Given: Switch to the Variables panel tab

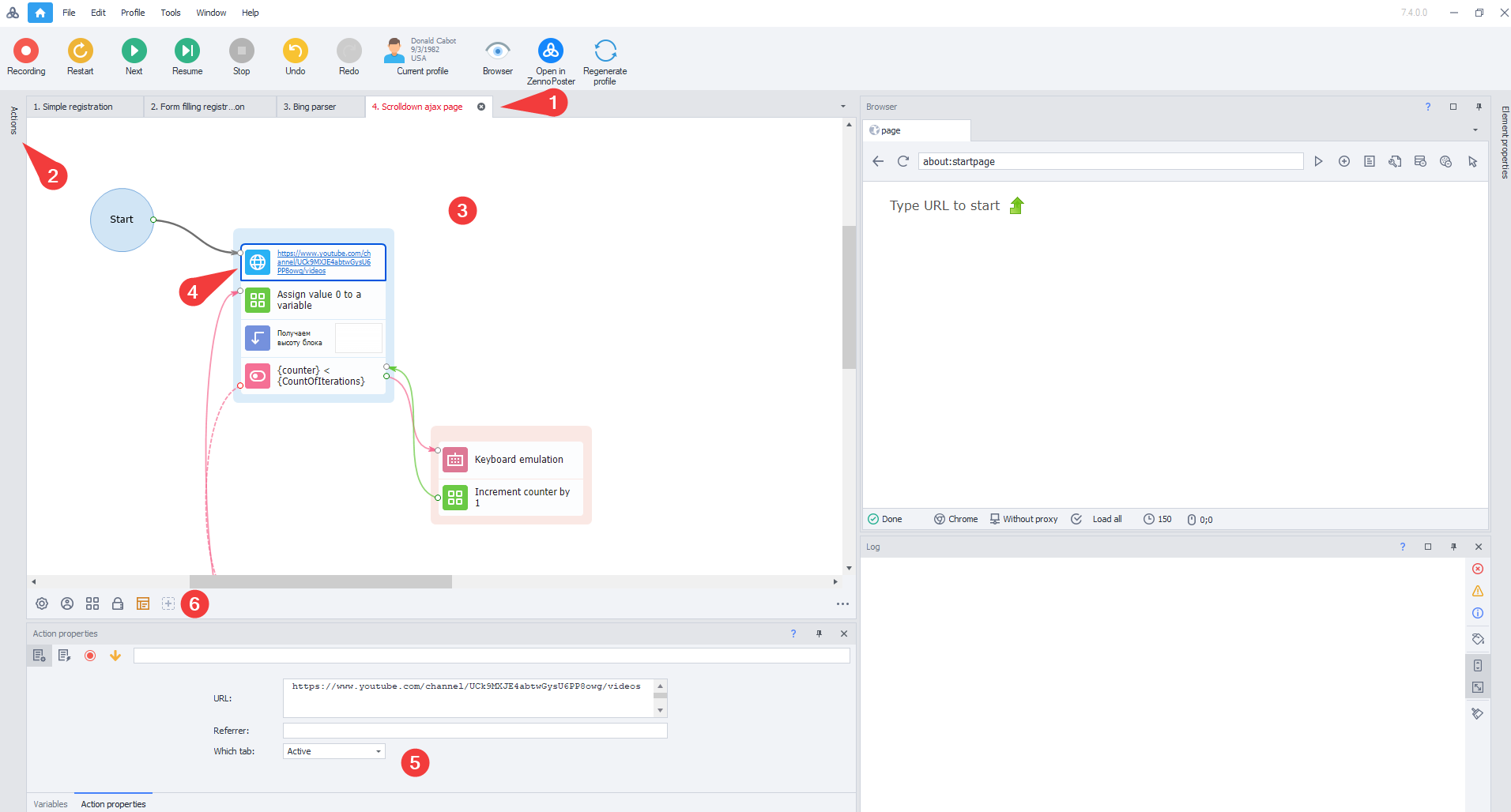Looking at the screenshot, I should click(51, 804).
